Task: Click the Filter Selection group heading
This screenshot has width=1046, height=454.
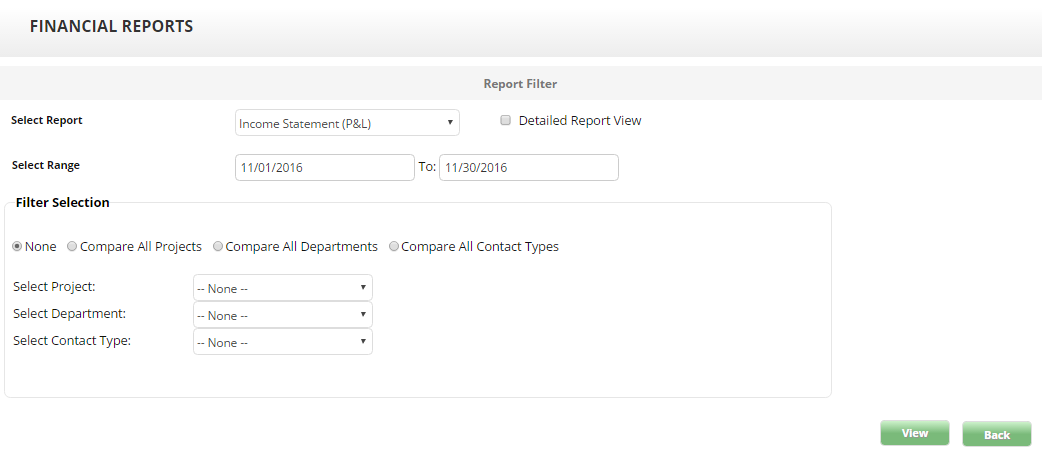Action: coord(62,202)
